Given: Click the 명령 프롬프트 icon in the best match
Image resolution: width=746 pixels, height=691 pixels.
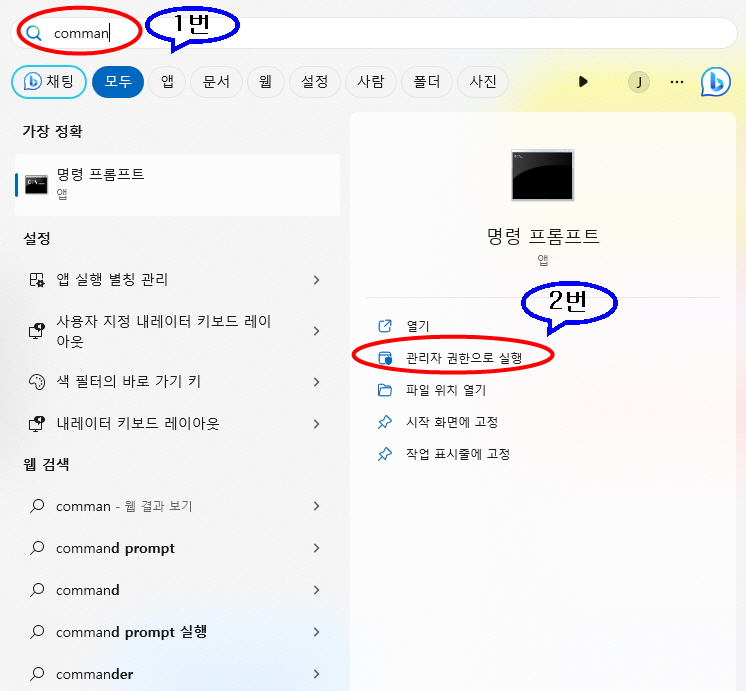Looking at the screenshot, I should point(36,185).
